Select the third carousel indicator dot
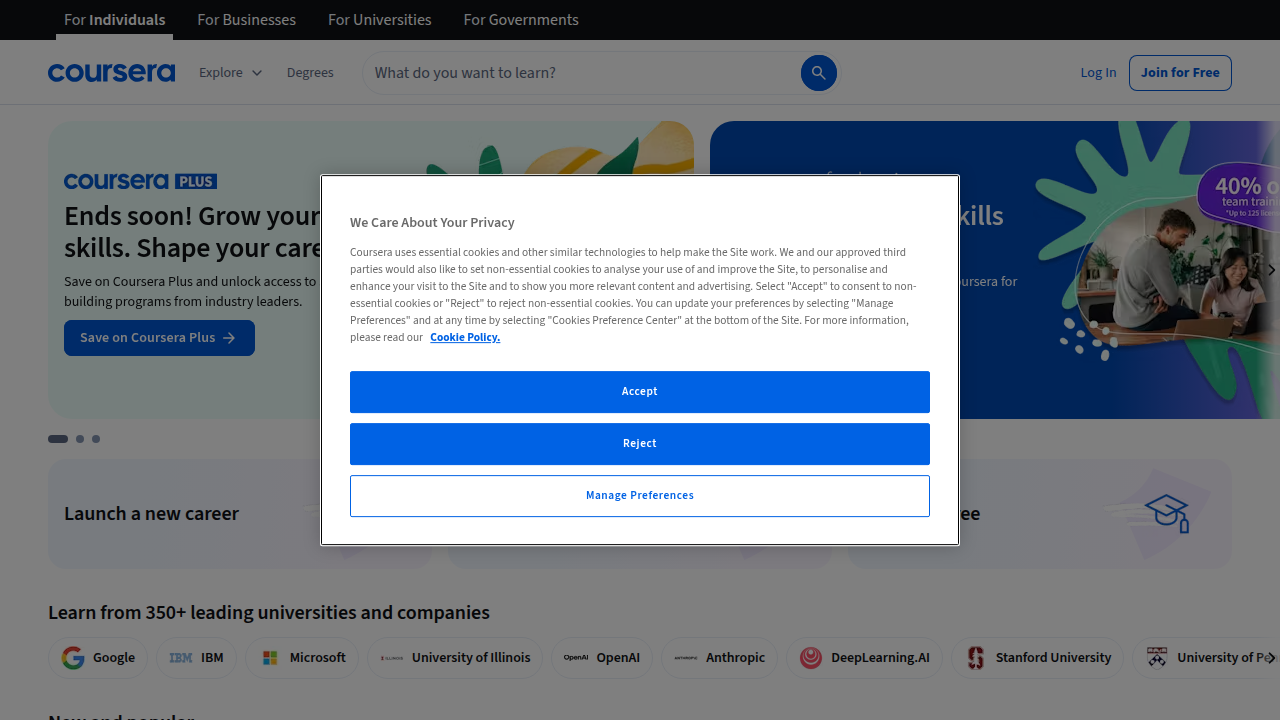Image resolution: width=1280 pixels, height=720 pixels. (95, 439)
